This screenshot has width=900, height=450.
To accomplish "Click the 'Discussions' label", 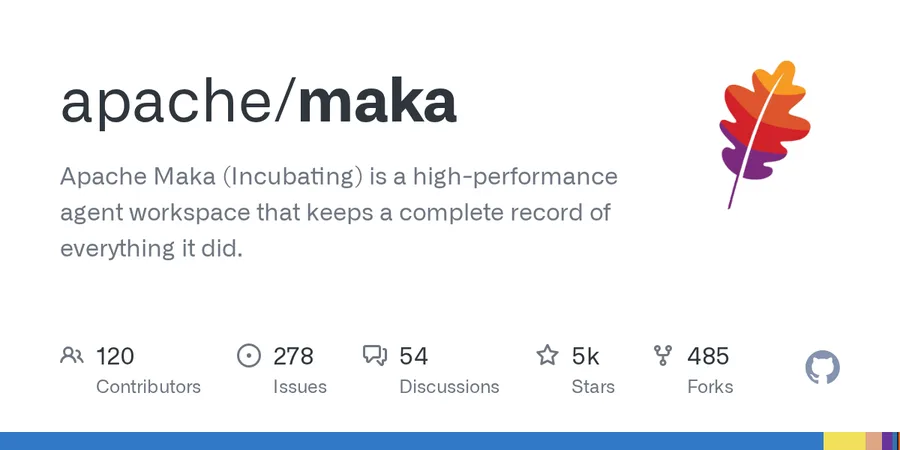I will (449, 387).
